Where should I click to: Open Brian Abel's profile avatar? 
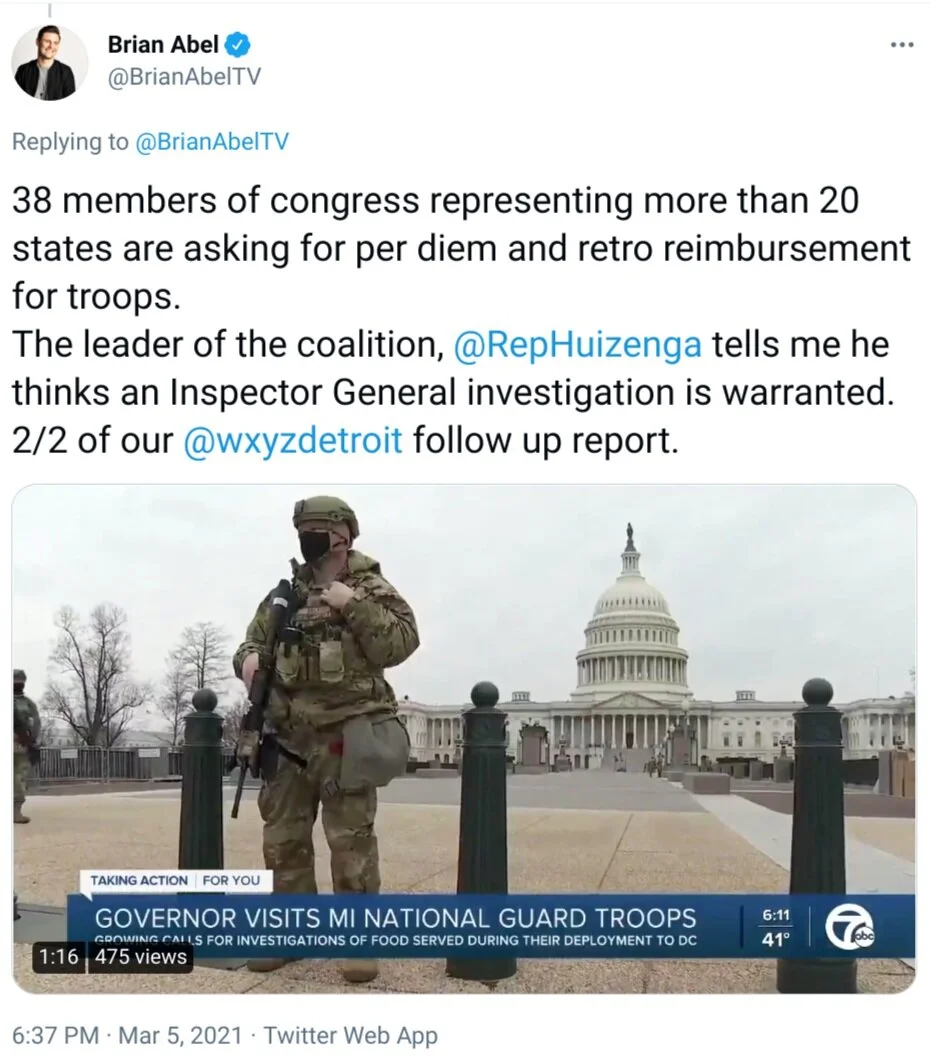point(49,62)
